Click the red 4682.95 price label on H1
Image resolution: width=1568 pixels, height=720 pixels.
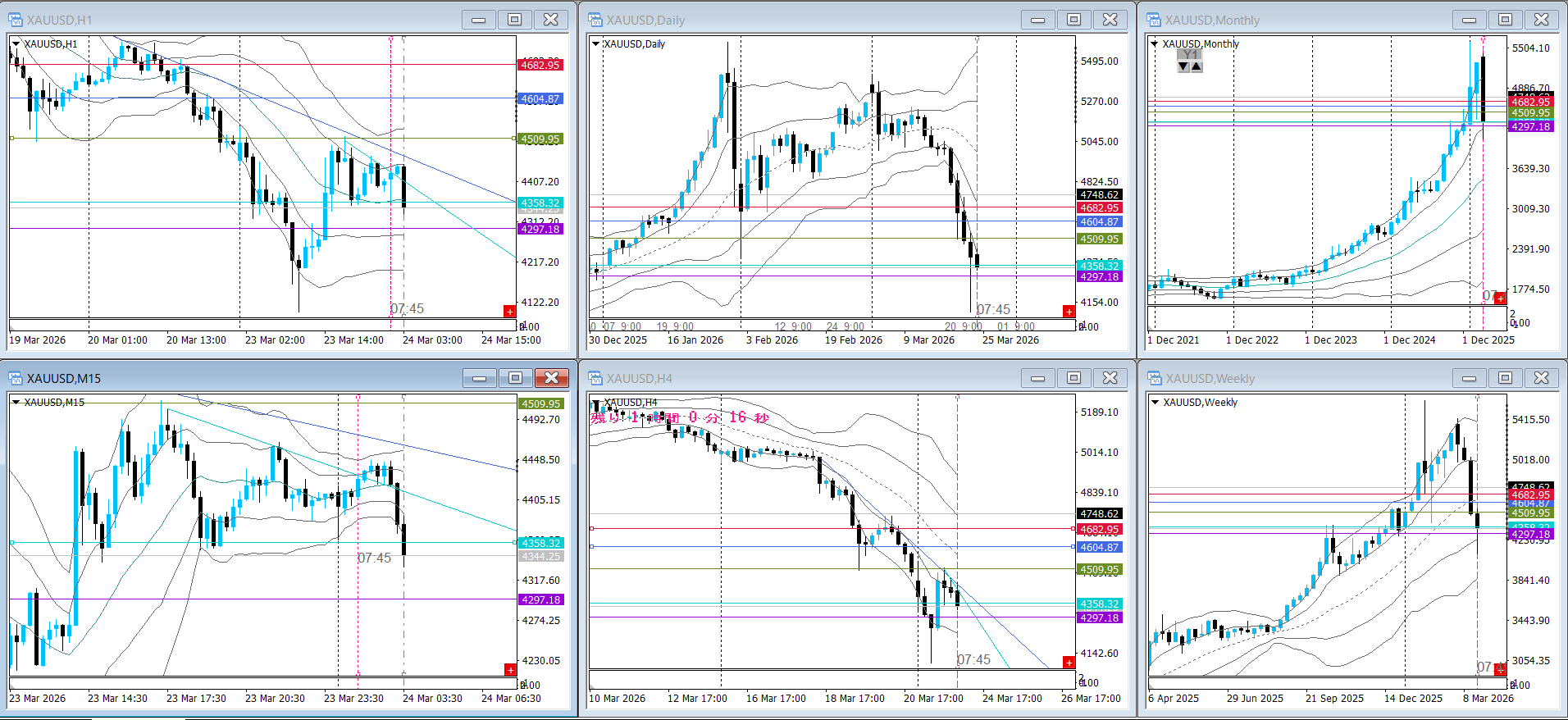click(540, 65)
